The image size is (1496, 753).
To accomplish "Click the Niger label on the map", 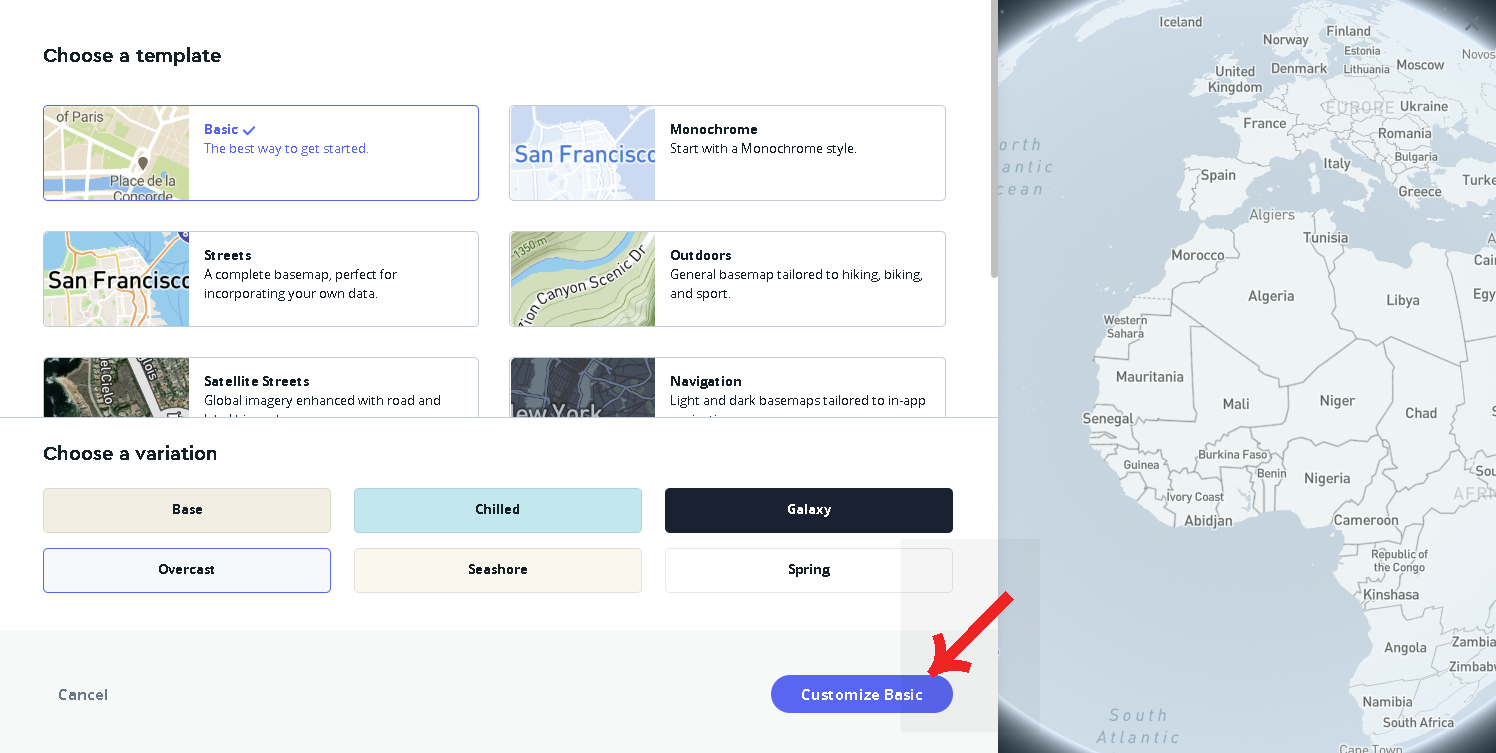I will 1337,400.
